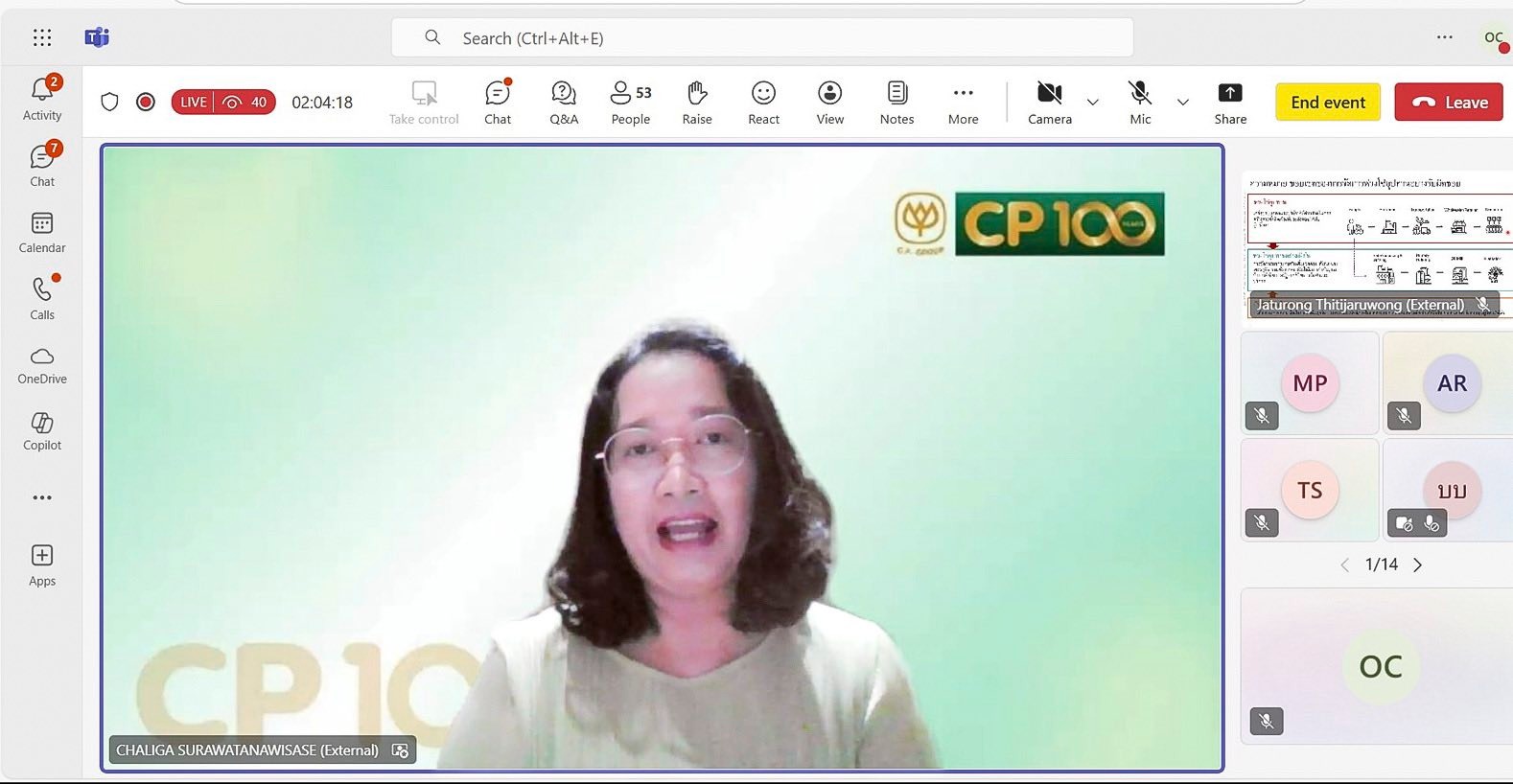Click the Share content icon
Image resolution: width=1513 pixels, height=784 pixels.
(1230, 103)
